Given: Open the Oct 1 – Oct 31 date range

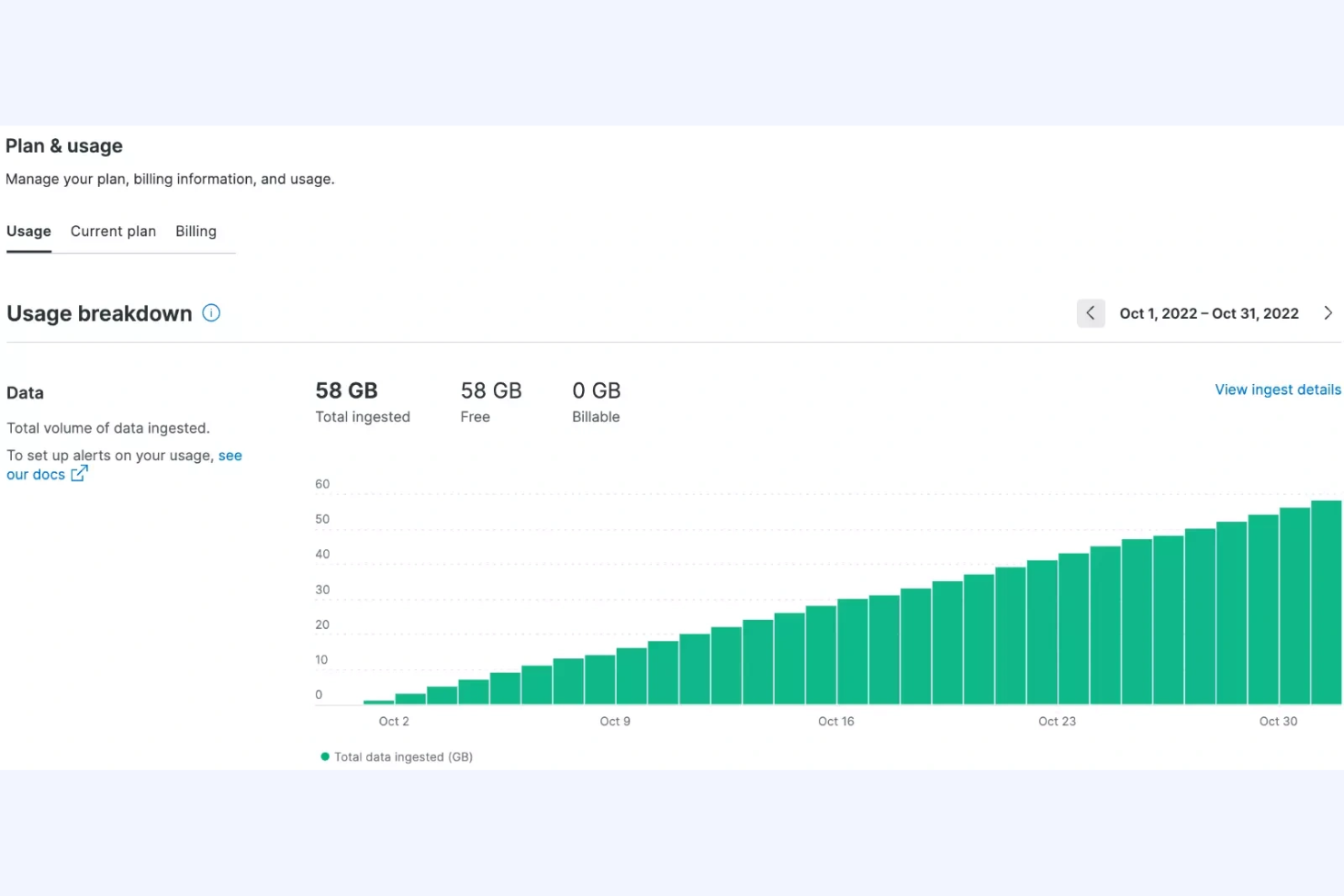Looking at the screenshot, I should (1209, 312).
